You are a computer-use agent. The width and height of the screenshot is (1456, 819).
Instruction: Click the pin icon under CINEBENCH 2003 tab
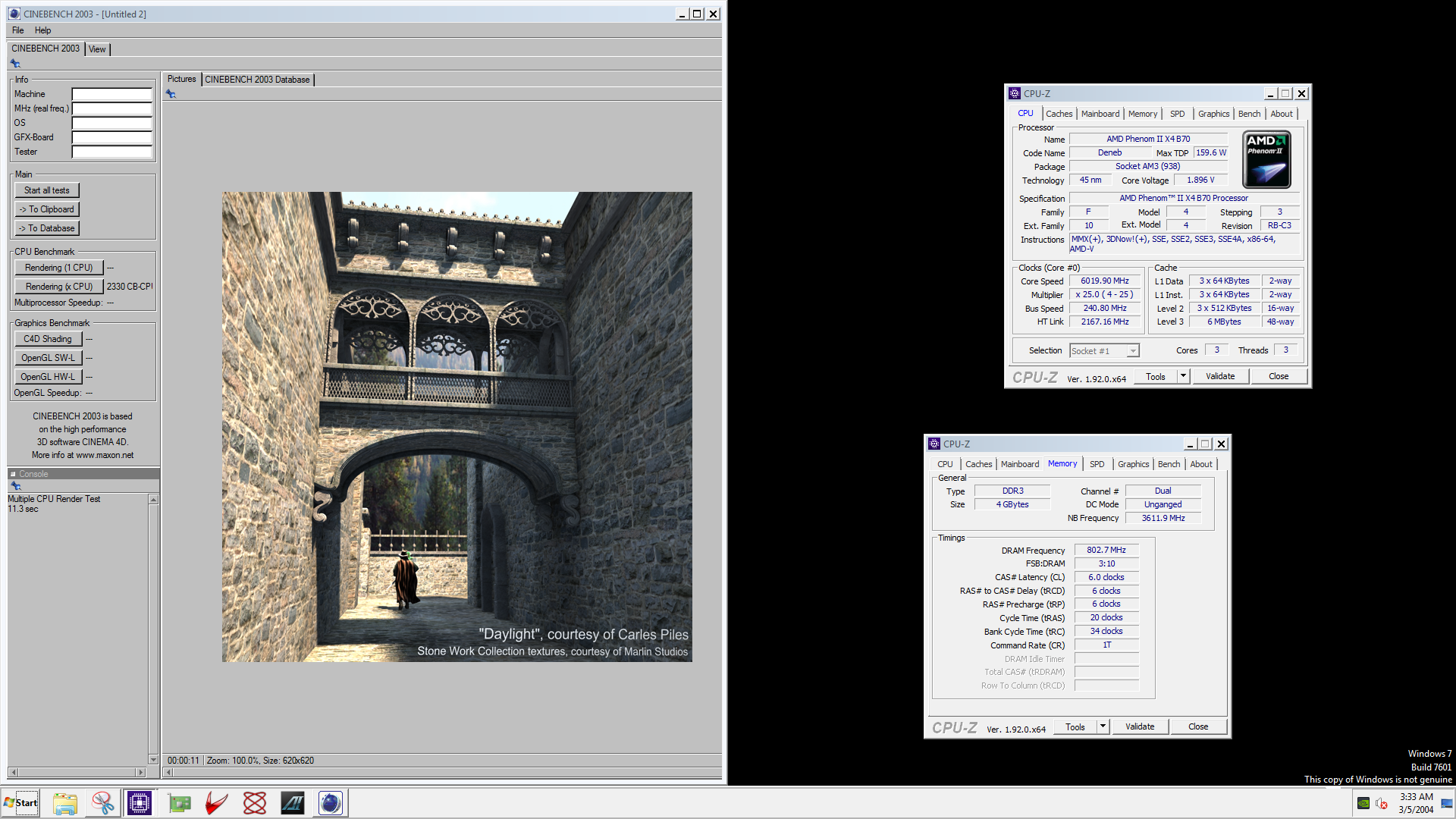pos(15,64)
